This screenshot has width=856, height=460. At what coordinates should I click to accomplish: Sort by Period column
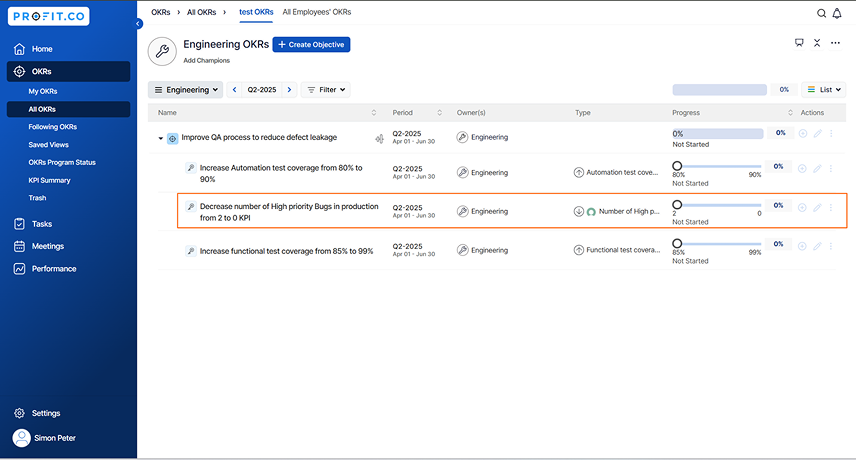point(439,112)
